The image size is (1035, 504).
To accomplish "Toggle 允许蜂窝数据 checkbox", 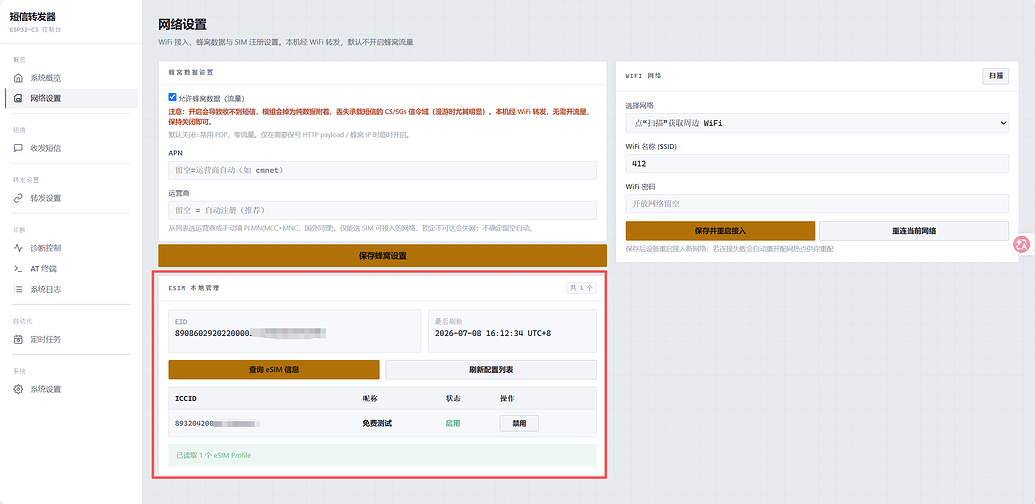I will tap(173, 96).
